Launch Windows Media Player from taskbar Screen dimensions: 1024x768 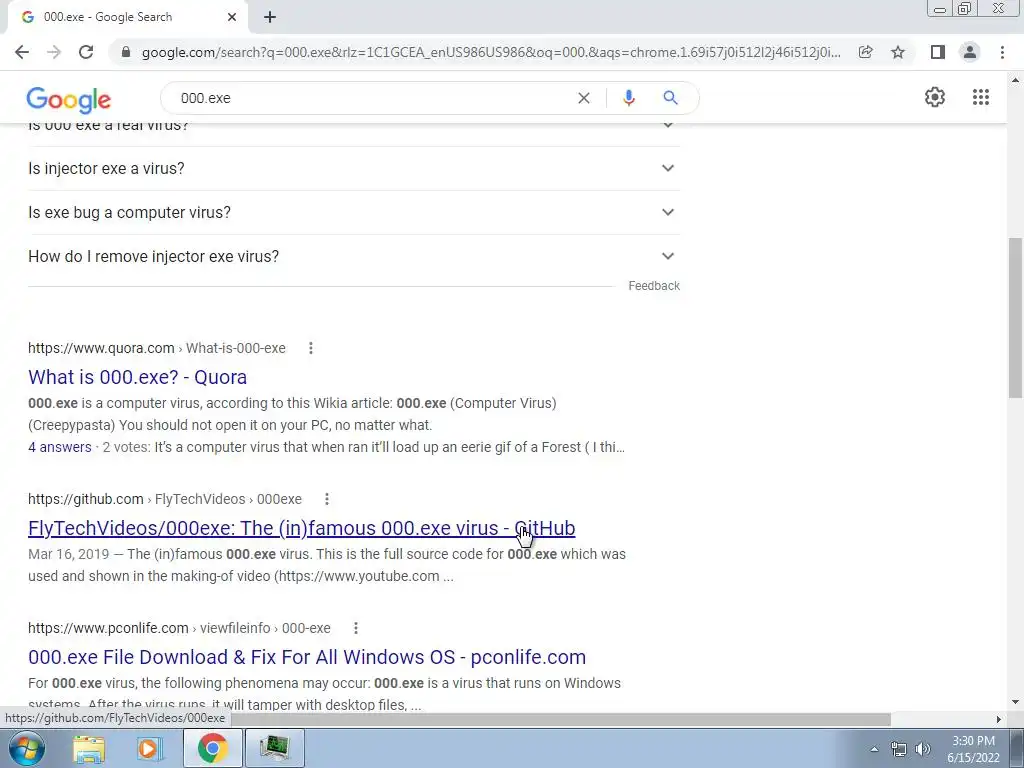click(x=150, y=748)
